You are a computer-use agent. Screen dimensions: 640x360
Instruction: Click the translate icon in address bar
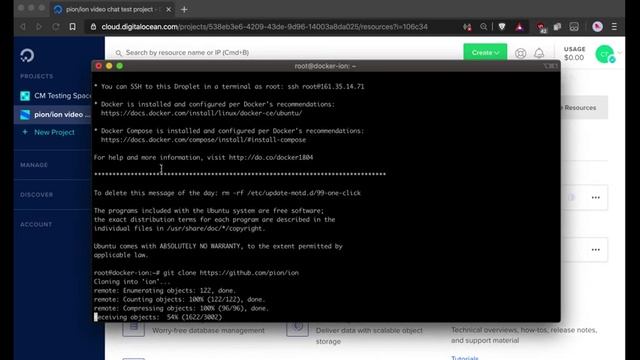[467, 27]
